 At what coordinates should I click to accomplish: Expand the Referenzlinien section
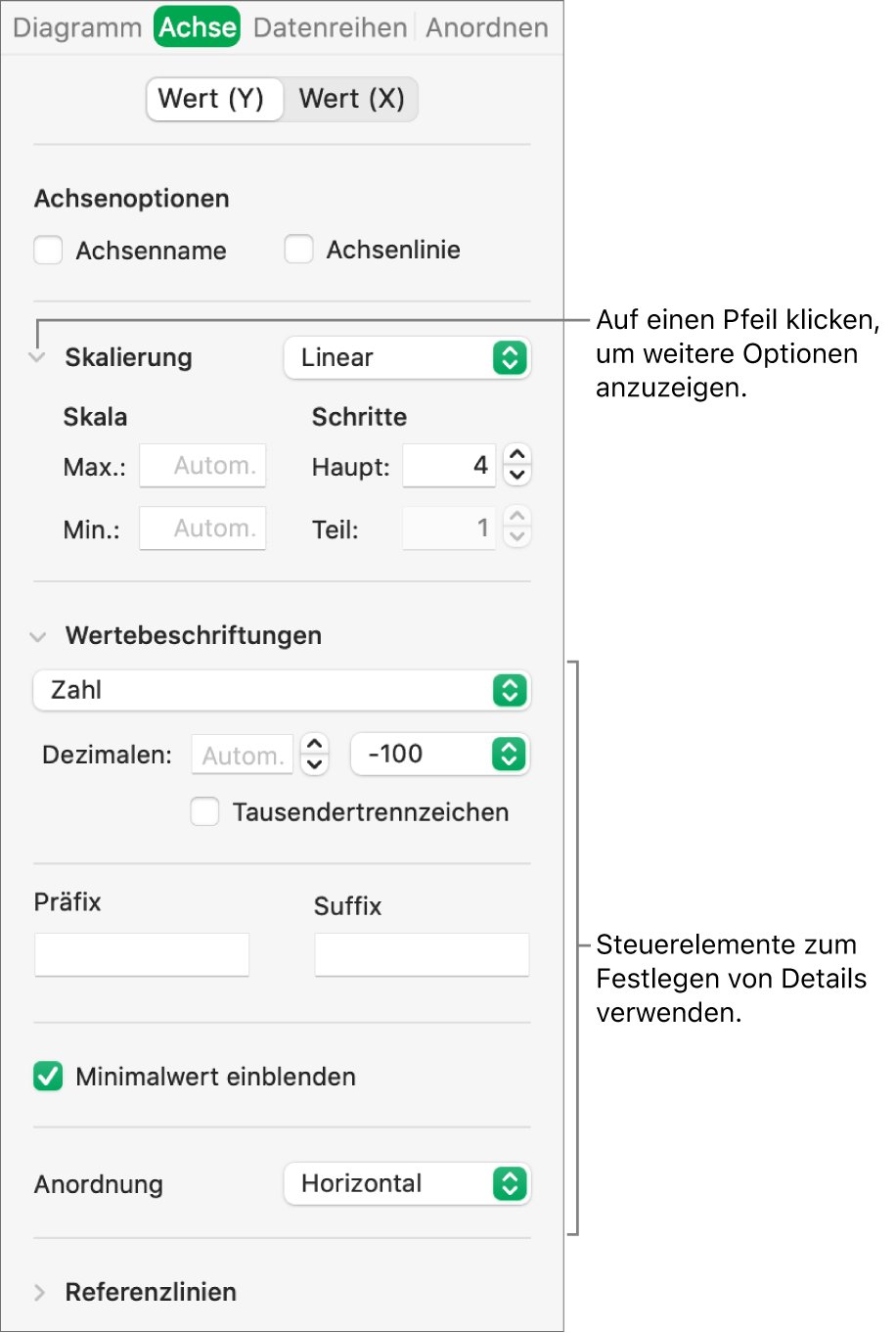39,1293
